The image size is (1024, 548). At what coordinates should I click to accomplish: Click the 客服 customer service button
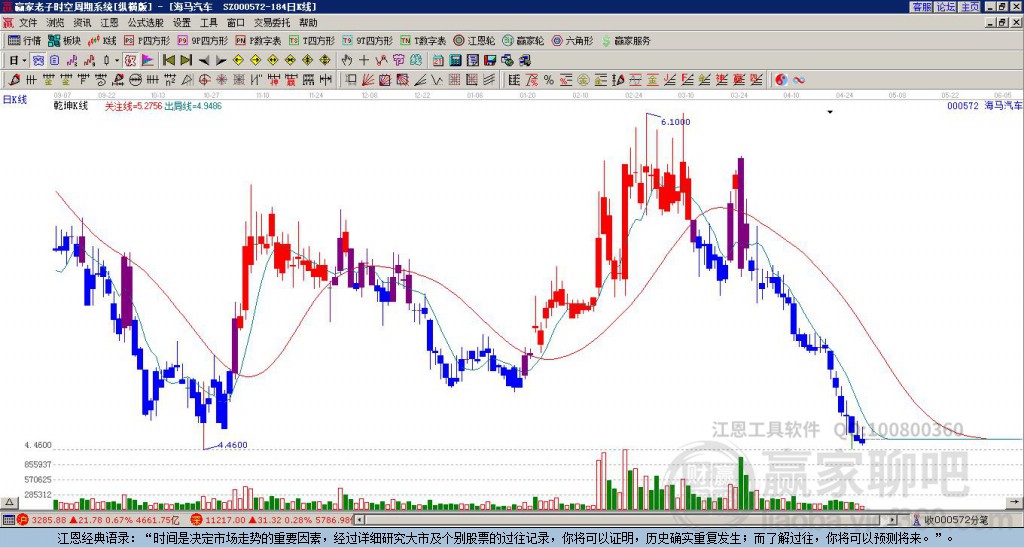click(921, 7)
